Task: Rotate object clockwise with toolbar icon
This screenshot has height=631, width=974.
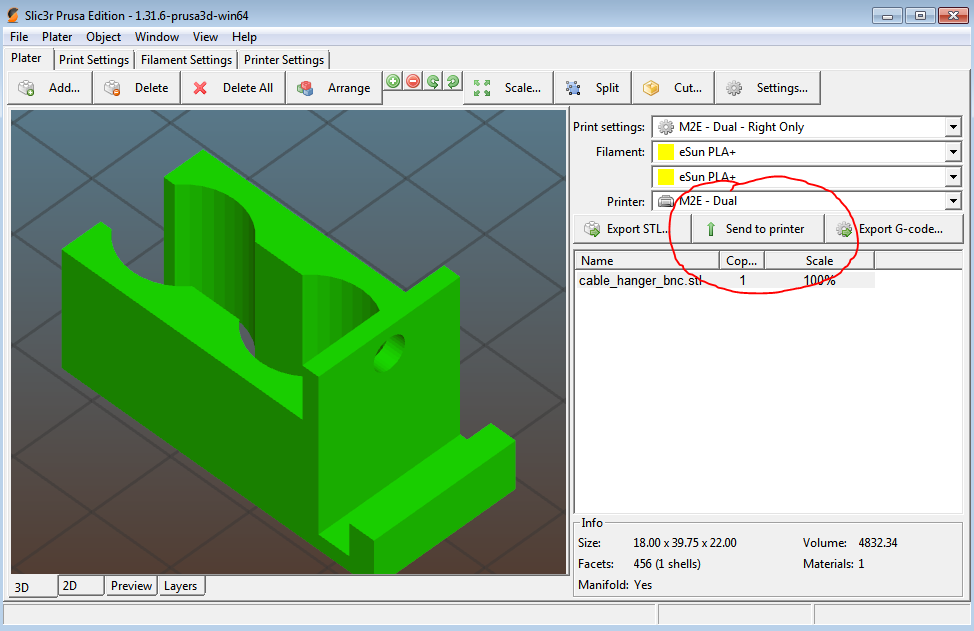Action: pos(453,81)
